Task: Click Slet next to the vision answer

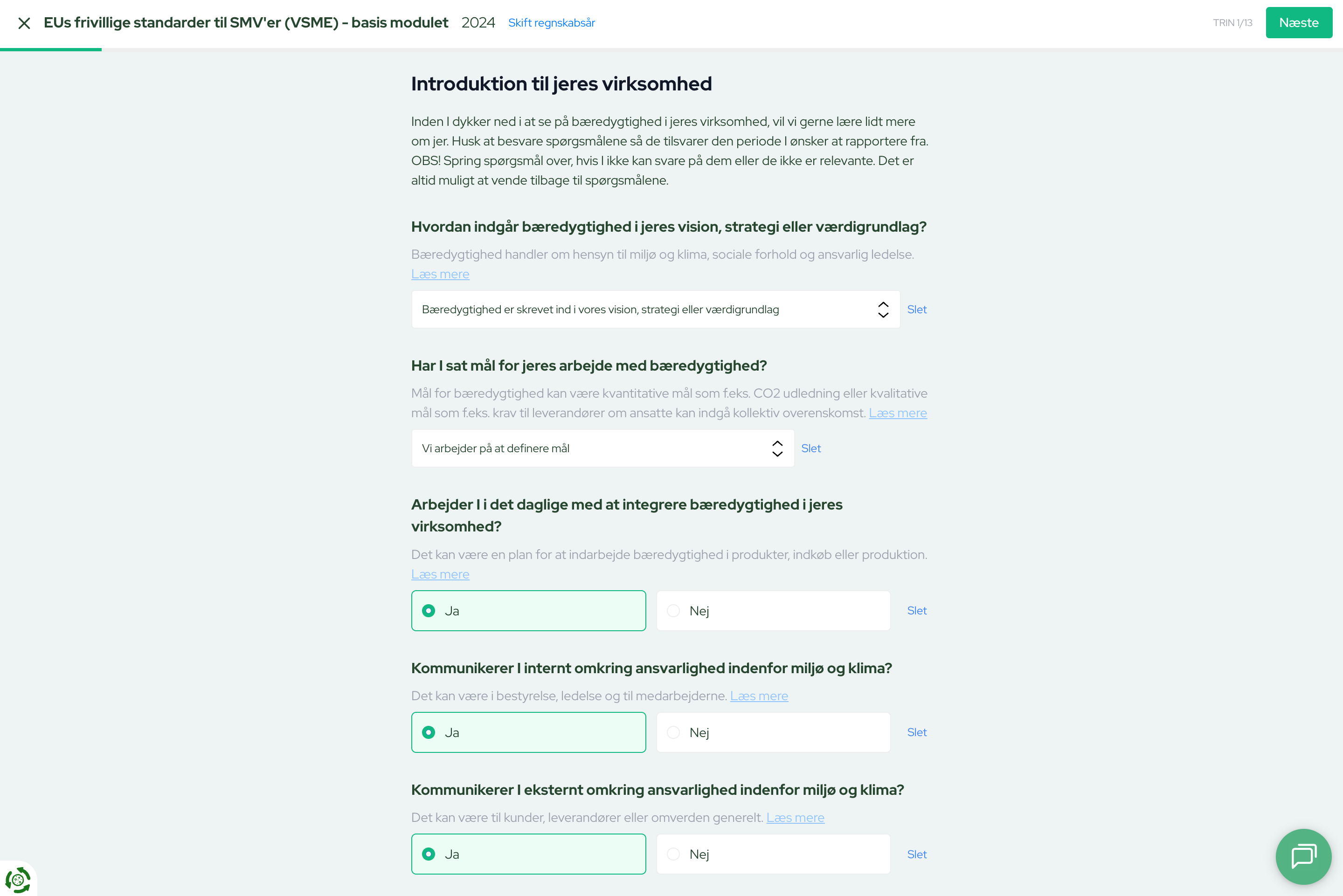Action: pos(917,309)
